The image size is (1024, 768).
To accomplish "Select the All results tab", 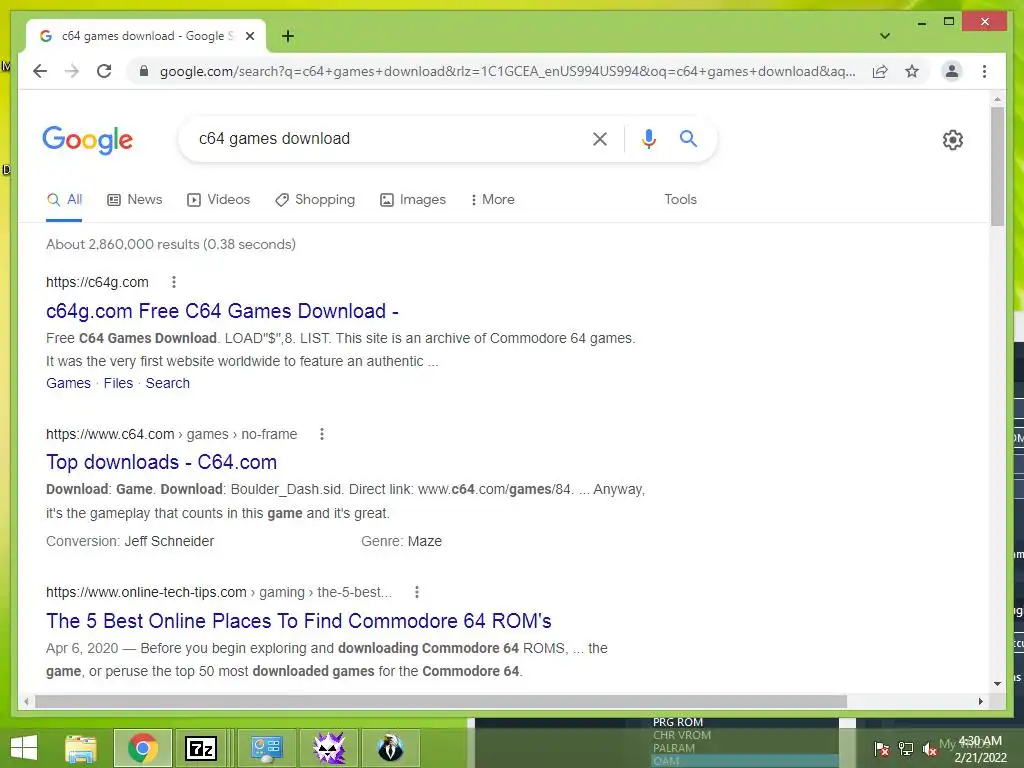I will 64,200.
